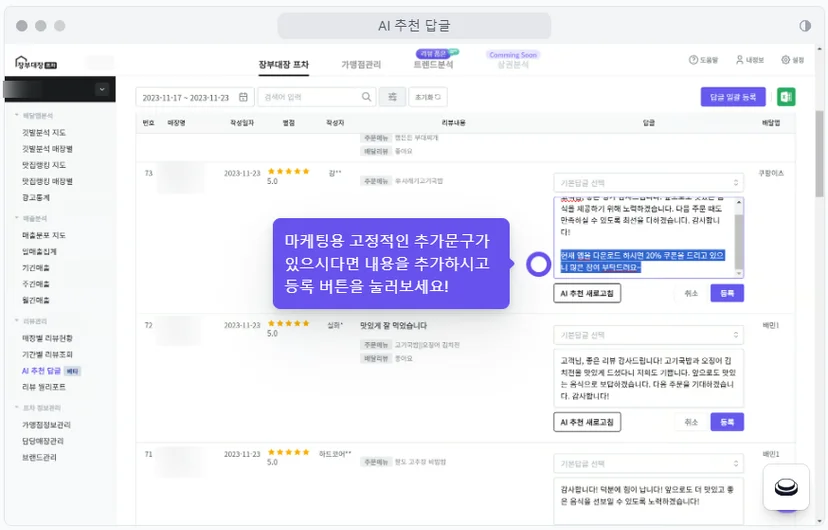
Task: Collapse the 프차 정보관리 sidebar section
Action: [x=37, y=408]
